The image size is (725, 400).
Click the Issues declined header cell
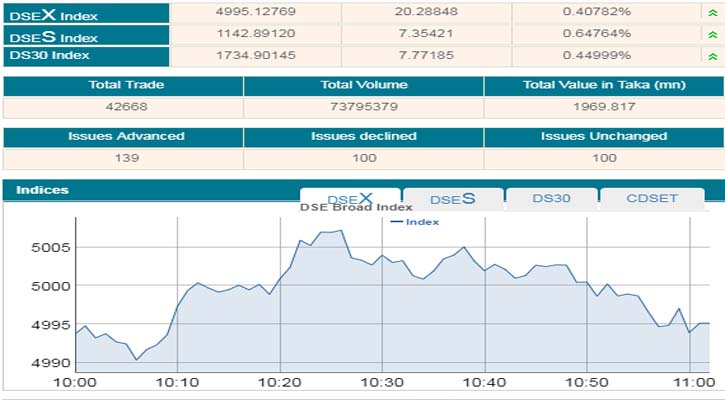[363, 136]
